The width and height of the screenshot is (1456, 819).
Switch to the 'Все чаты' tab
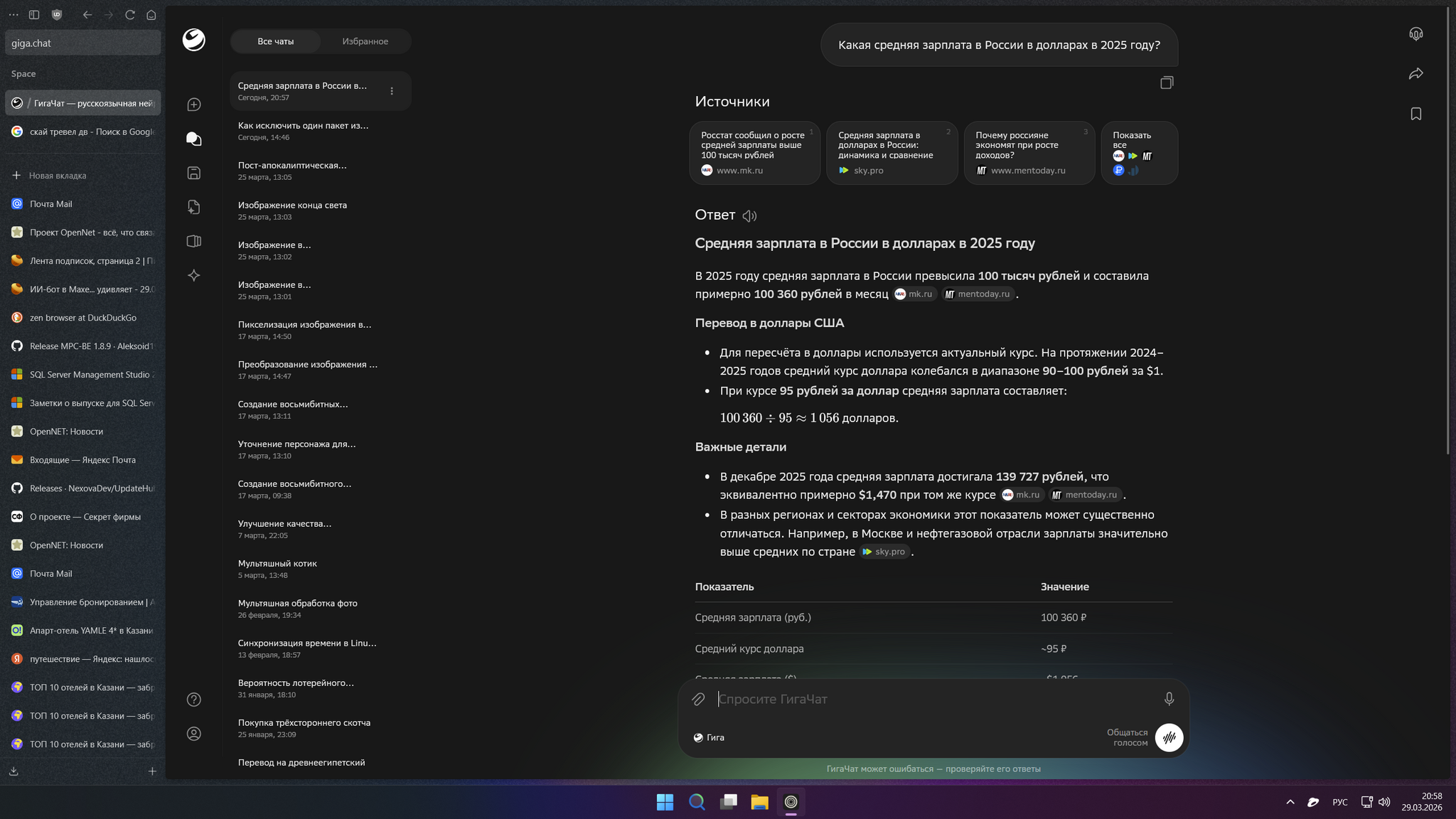(276, 41)
